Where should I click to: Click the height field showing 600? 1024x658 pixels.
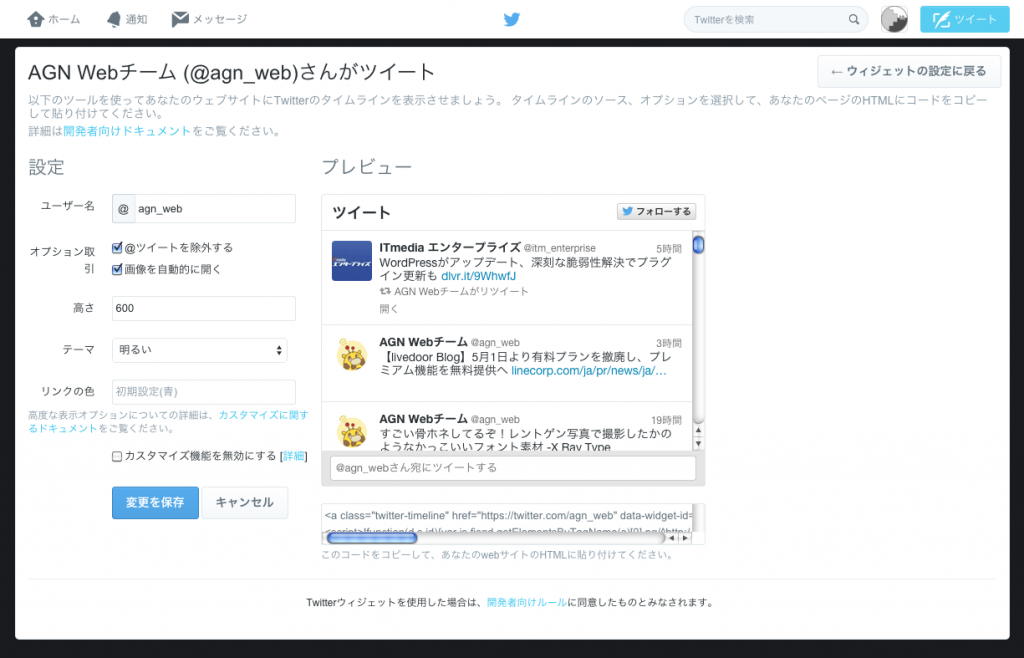click(204, 308)
